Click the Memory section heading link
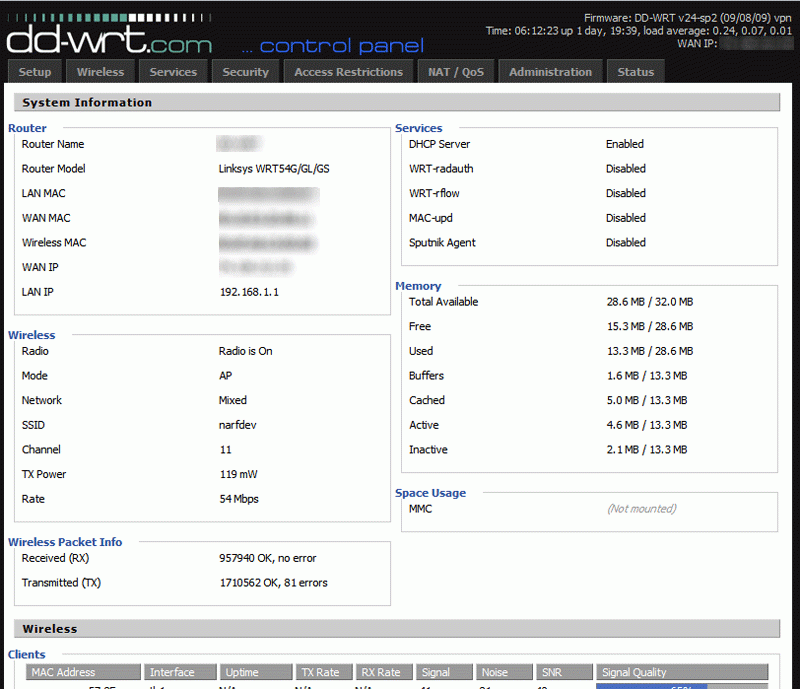 [418, 286]
